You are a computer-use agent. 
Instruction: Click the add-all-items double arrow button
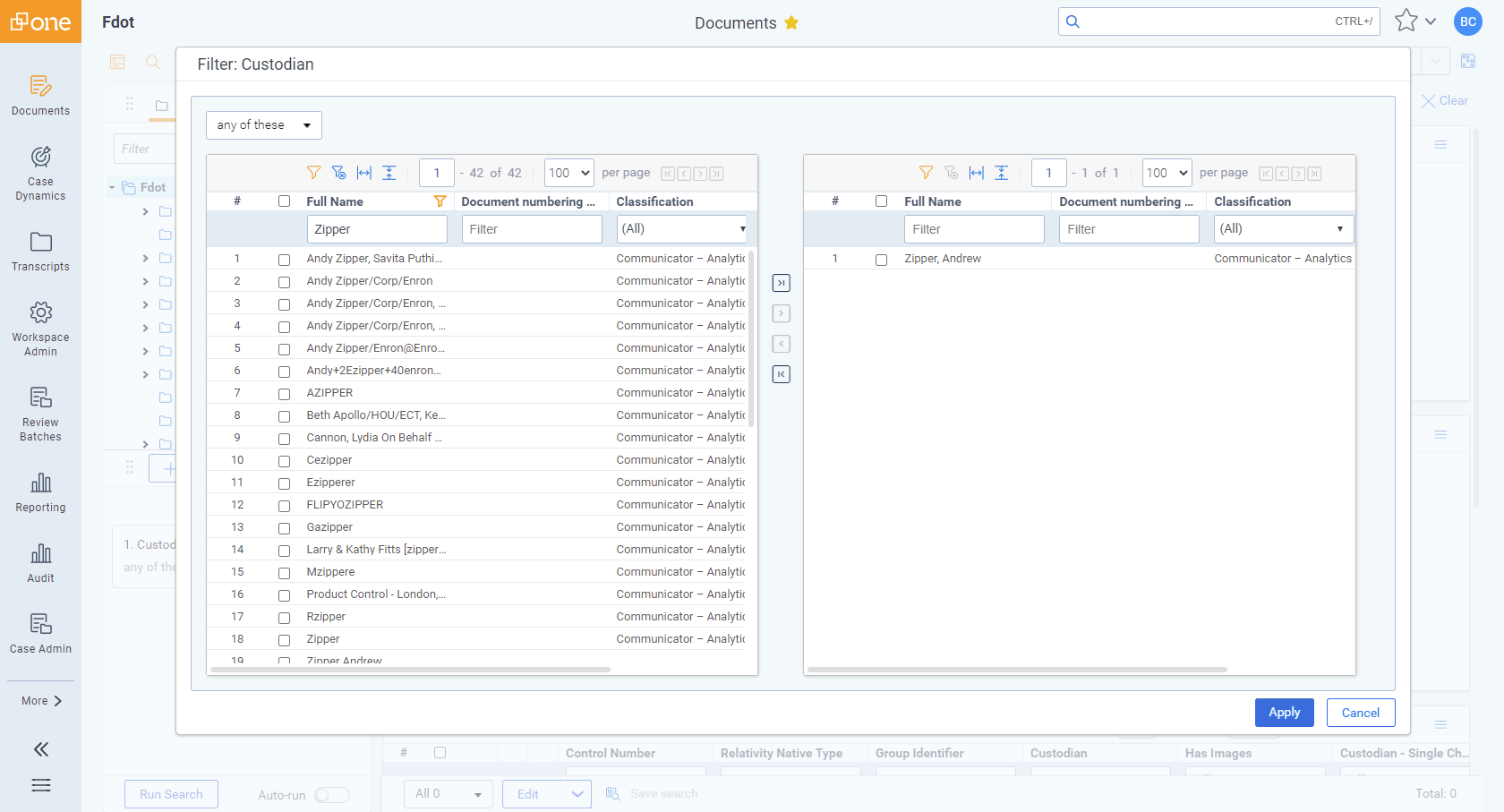(782, 283)
